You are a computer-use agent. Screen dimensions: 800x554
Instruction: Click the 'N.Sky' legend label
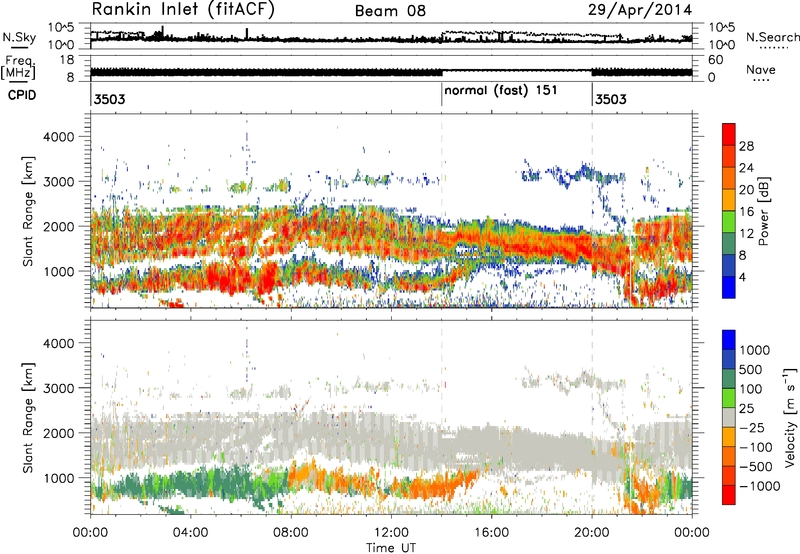coord(19,37)
